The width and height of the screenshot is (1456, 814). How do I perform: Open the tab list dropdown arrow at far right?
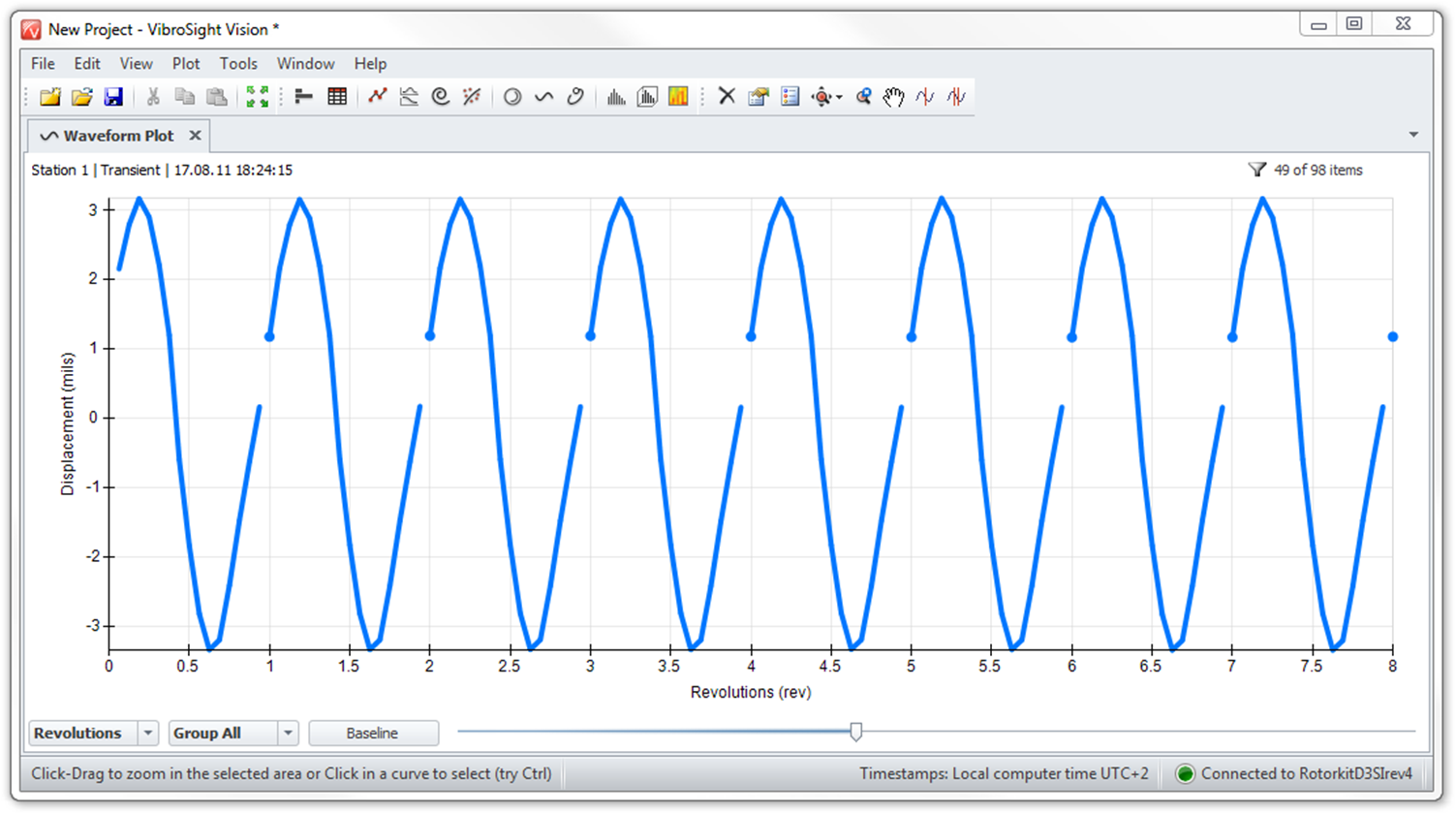click(1413, 135)
